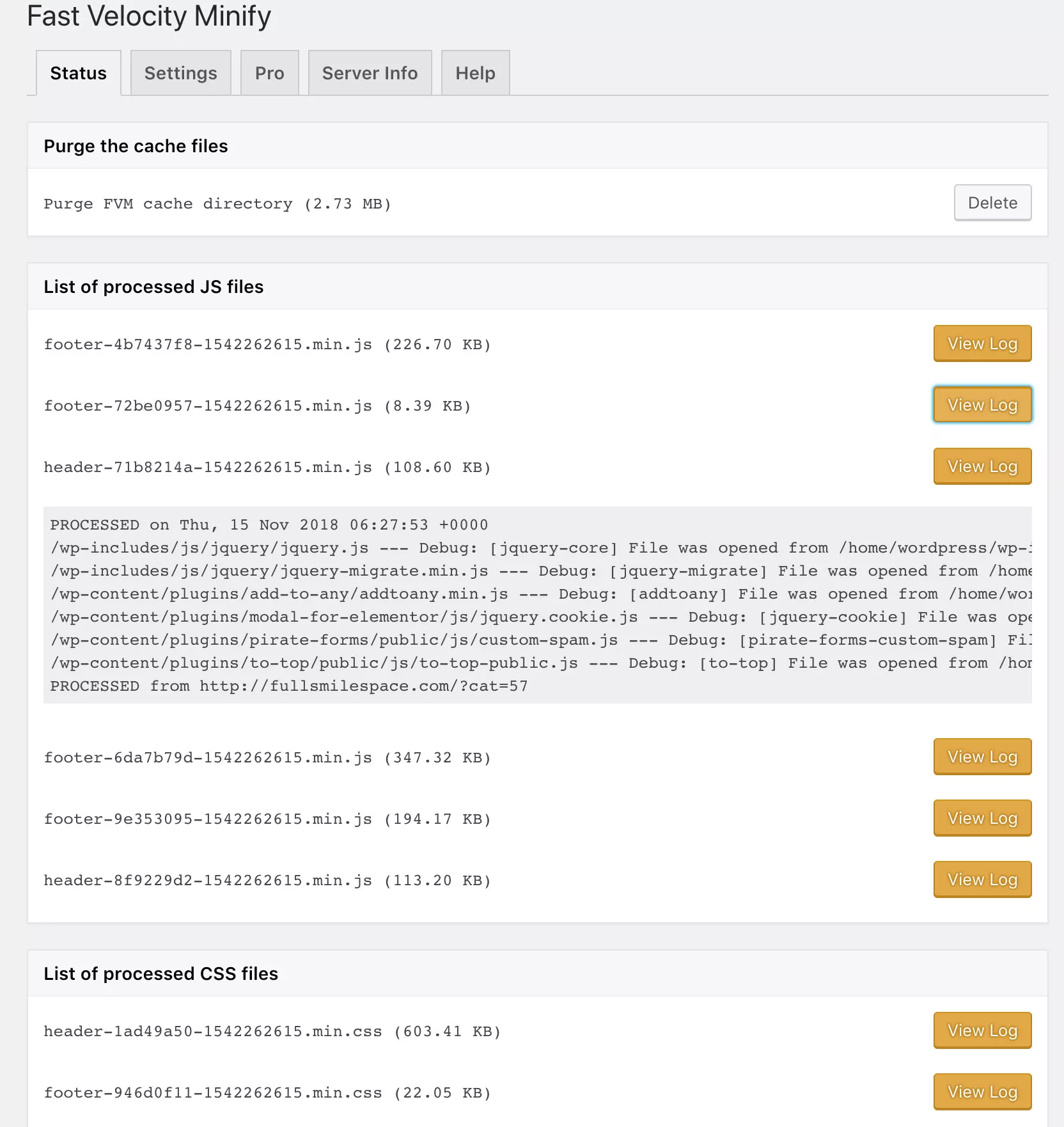This screenshot has height=1127, width=1064.
Task: Click the Purge the cache files heading
Action: tap(135, 146)
